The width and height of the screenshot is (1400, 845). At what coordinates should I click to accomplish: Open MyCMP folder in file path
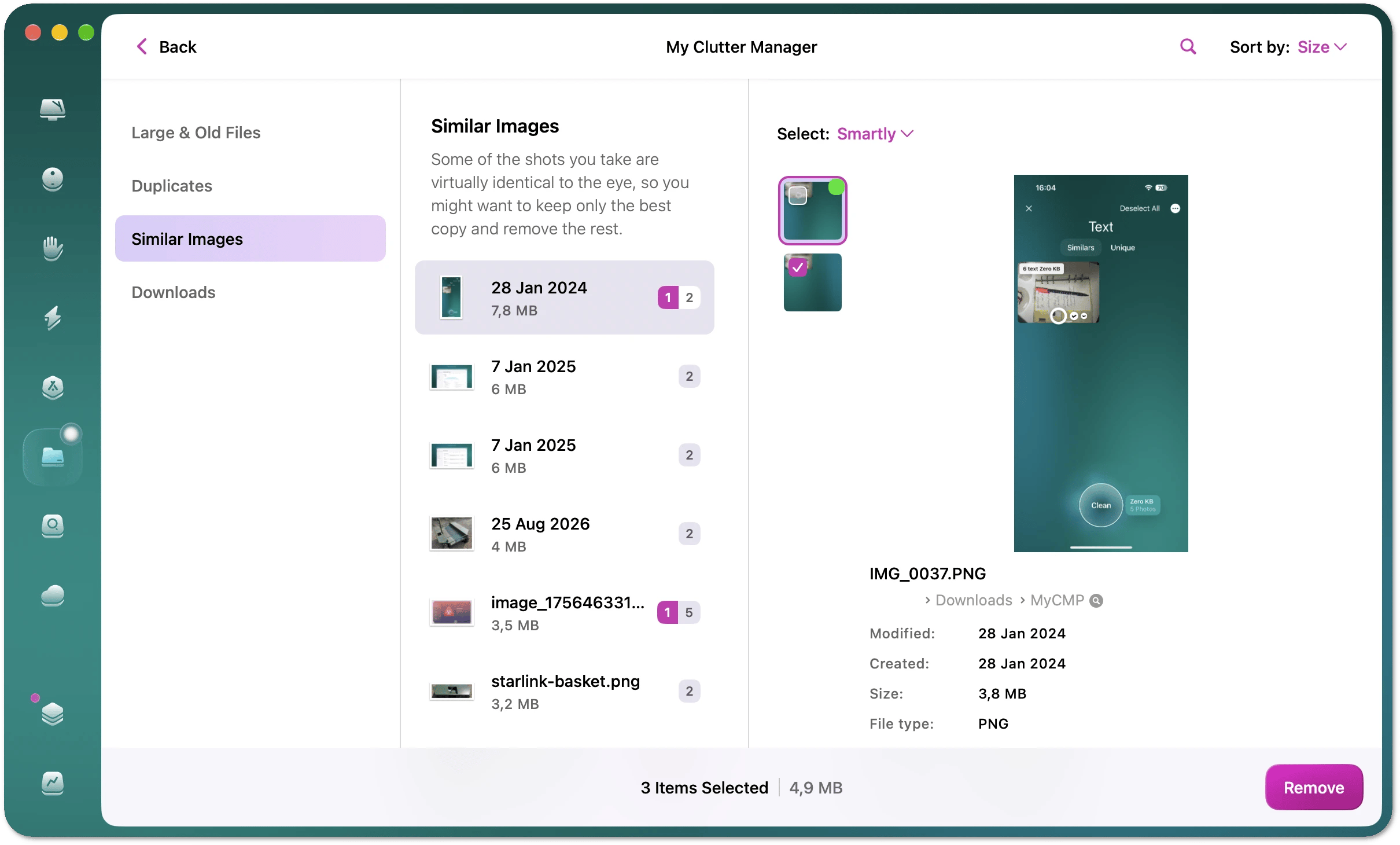tap(1057, 600)
